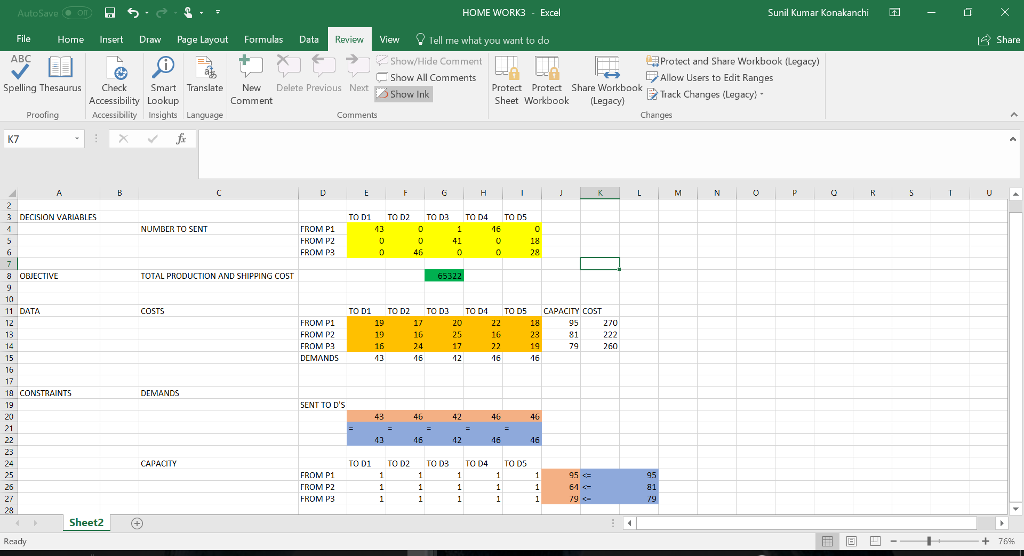Switch to Page Layout view in status bar
The width and height of the screenshot is (1024, 556).
pyautogui.click(x=851, y=541)
